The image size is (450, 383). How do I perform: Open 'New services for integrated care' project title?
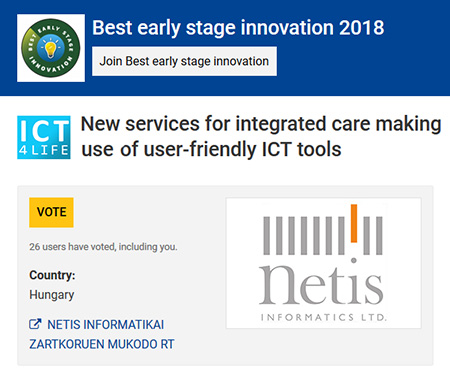[x=261, y=136]
